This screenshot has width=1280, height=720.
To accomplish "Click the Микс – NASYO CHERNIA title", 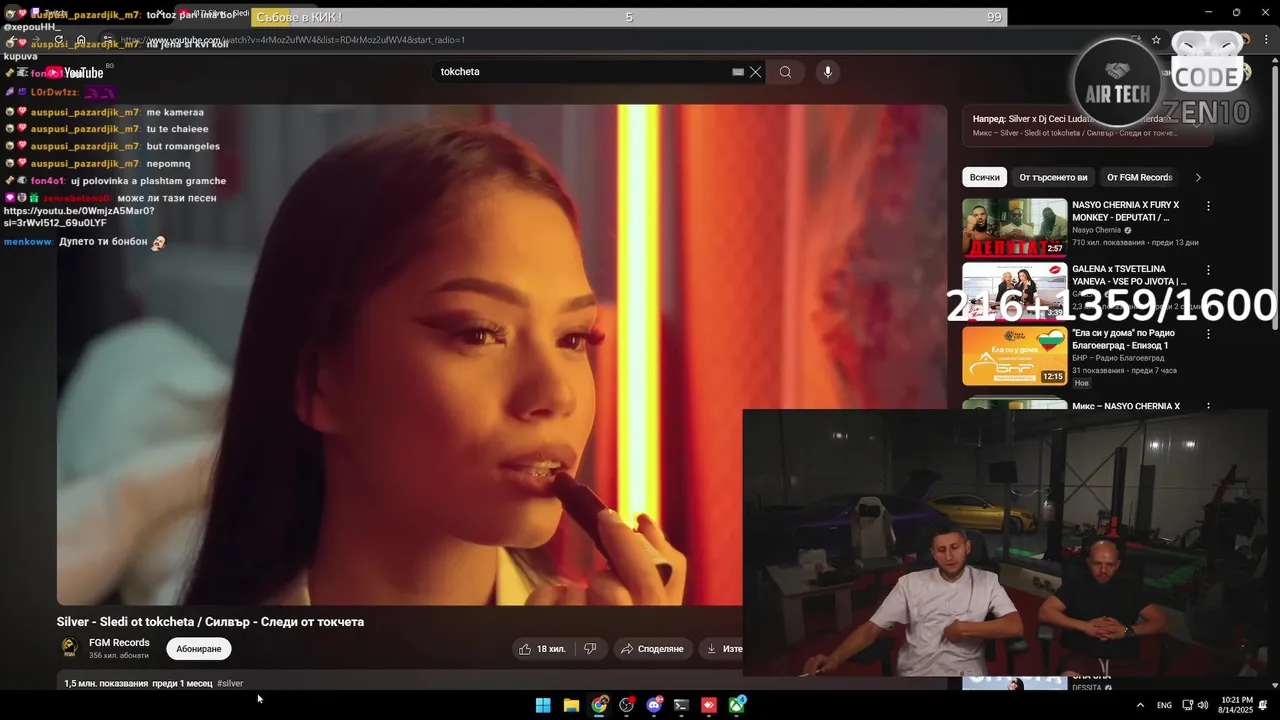I will click(1126, 407).
